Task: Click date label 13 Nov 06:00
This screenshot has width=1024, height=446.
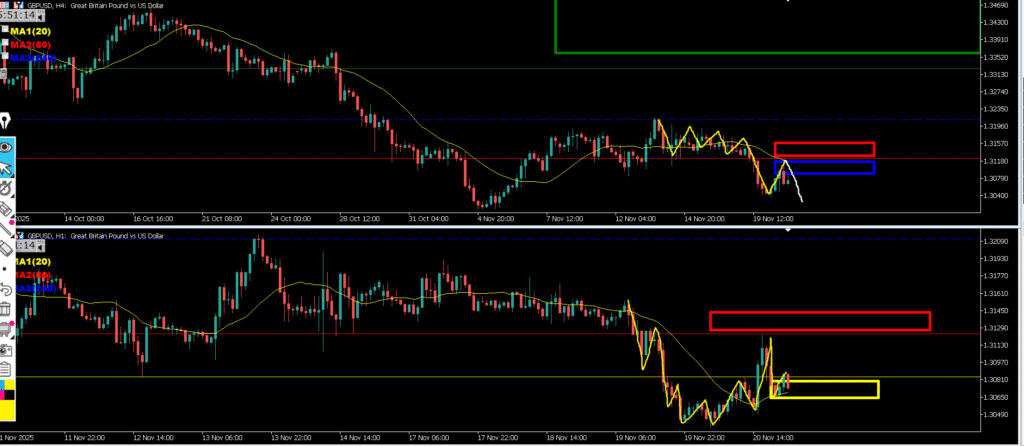Action: [x=223, y=436]
